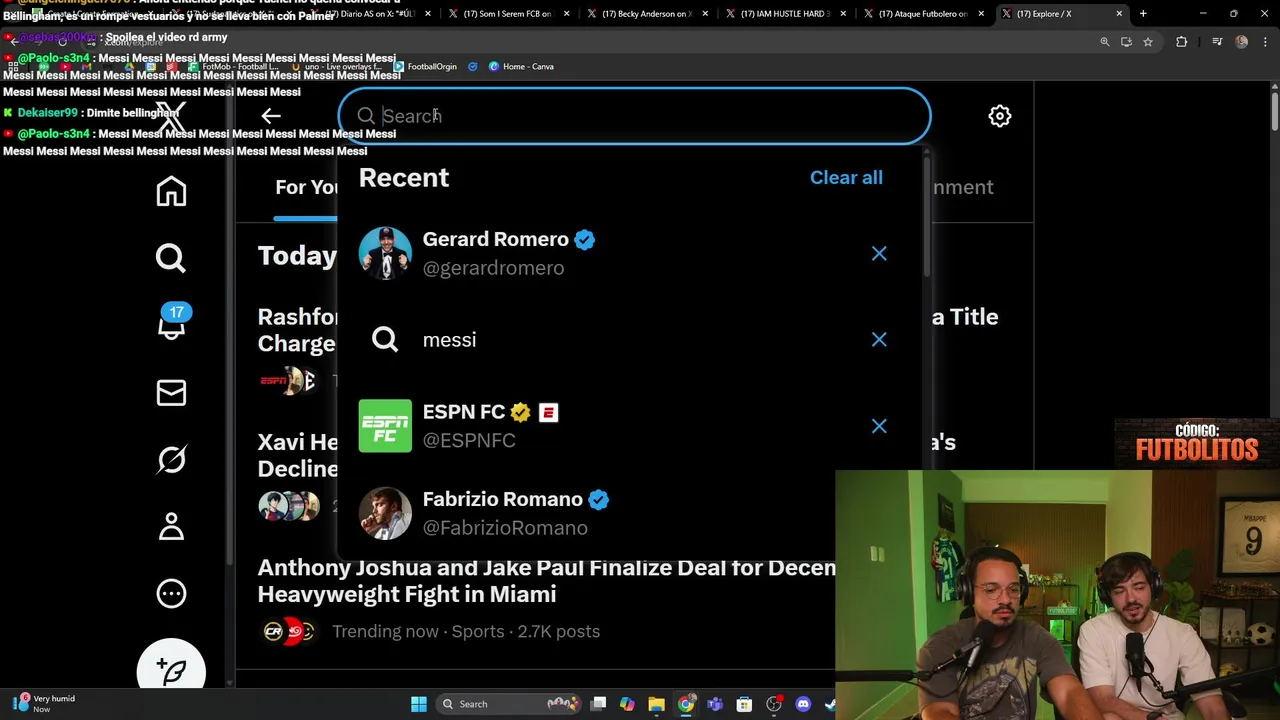Open Explore settings gear
Viewport: 1280px width, 720px height.
pos(999,116)
